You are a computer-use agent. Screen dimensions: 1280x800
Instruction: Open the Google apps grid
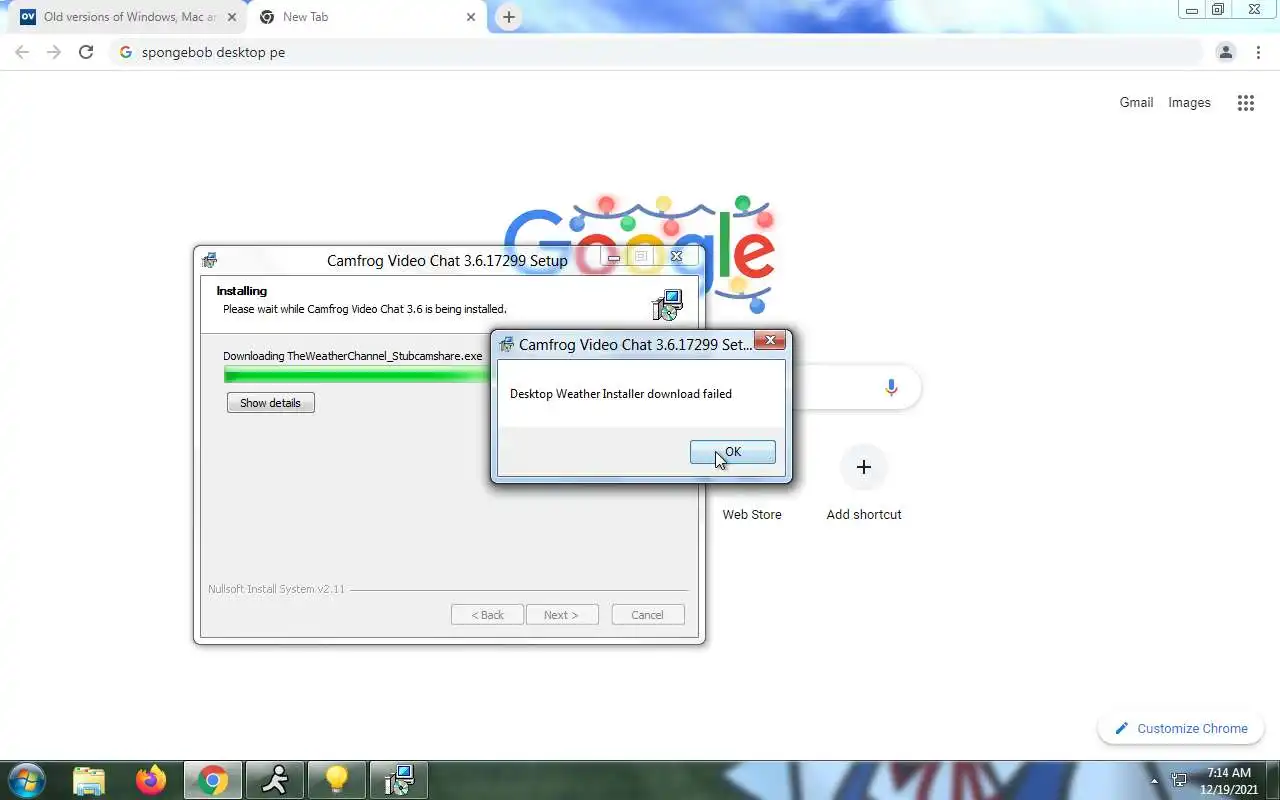pos(1245,103)
